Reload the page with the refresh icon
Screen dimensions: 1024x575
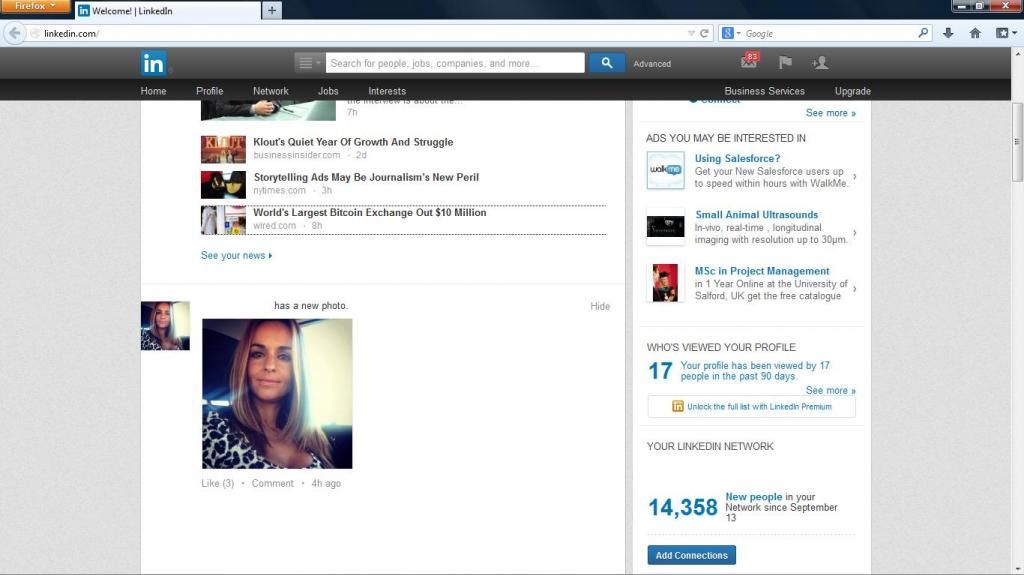704,33
